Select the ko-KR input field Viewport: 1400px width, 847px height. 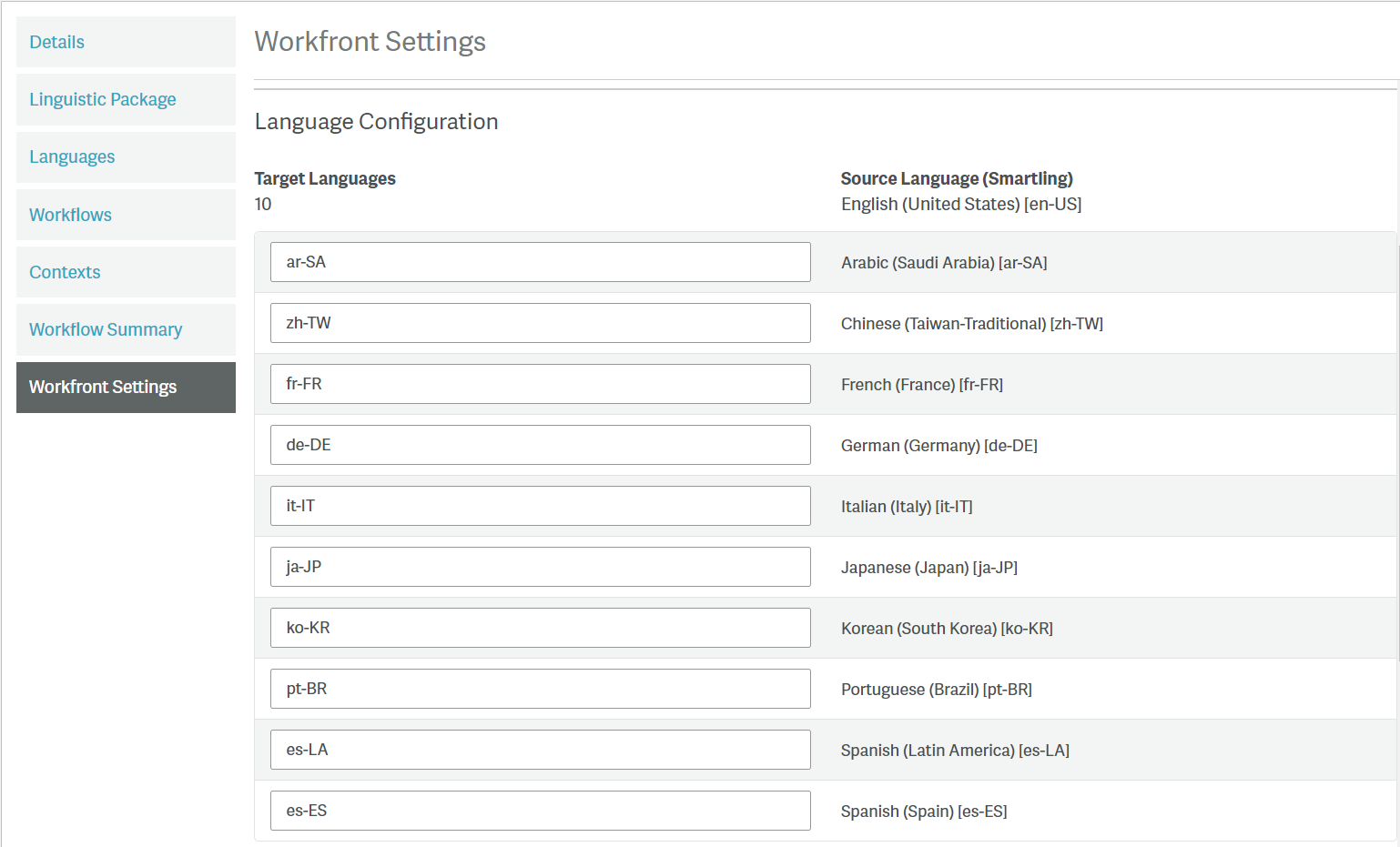[x=540, y=628]
